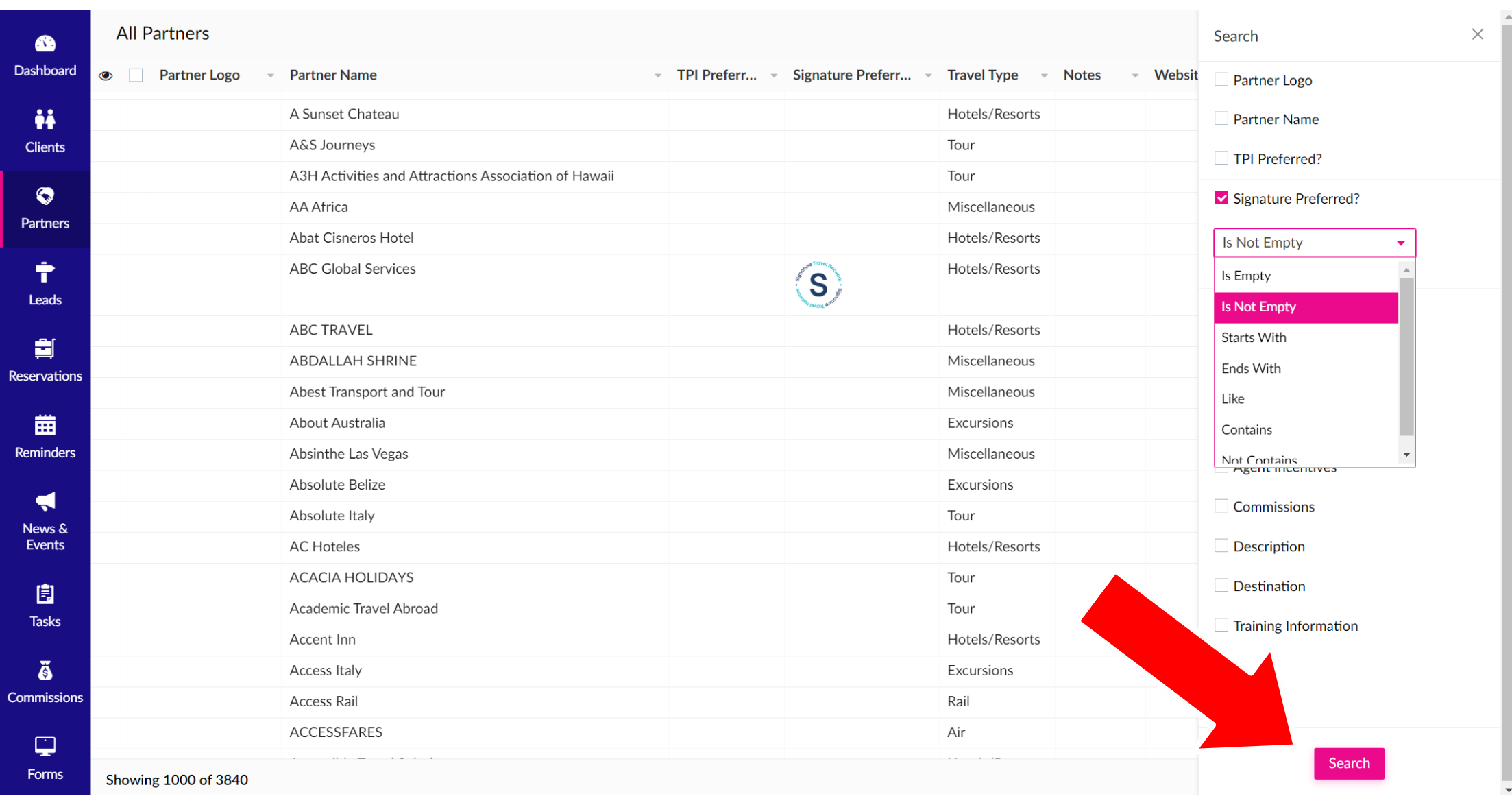
Task: Open the Dashboard gauge icon
Action: [x=45, y=45]
